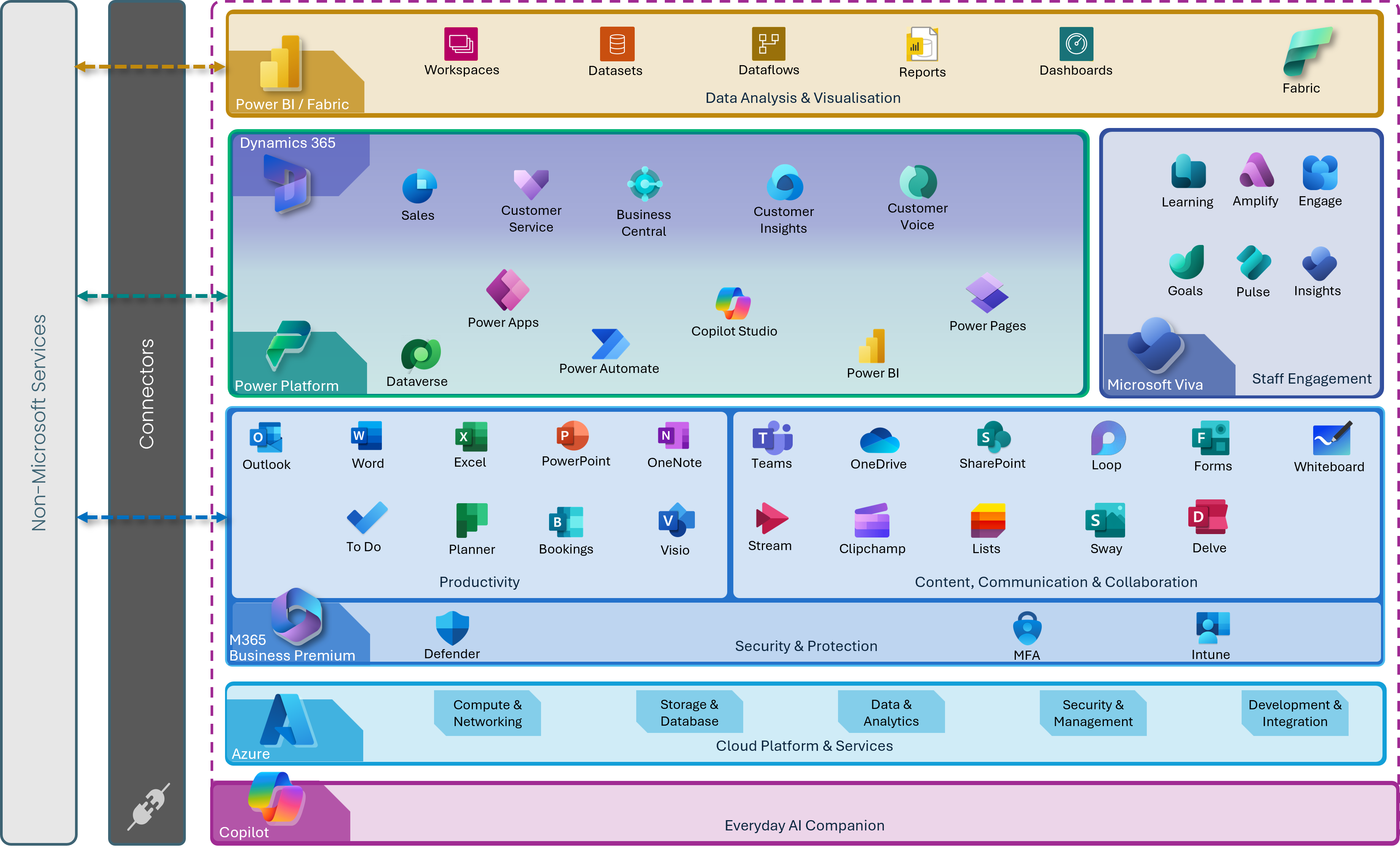
Task: Click the Customer Insights icon
Action: [x=785, y=182]
